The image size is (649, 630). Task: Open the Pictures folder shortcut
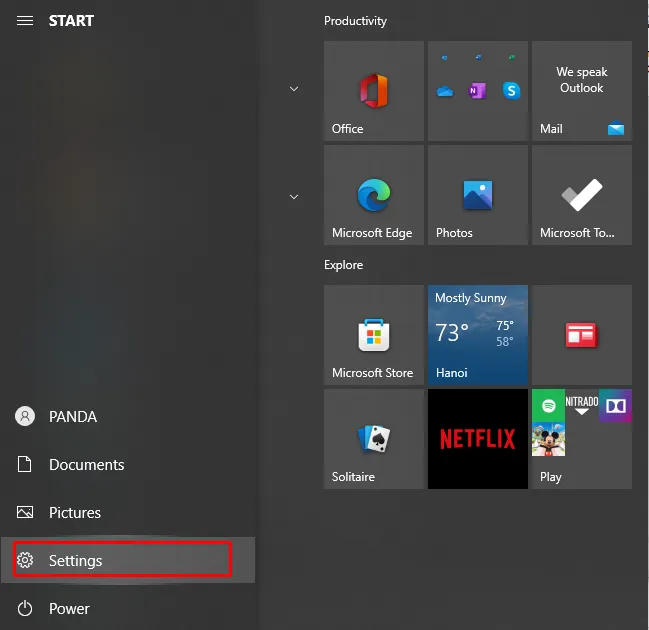(x=127, y=512)
